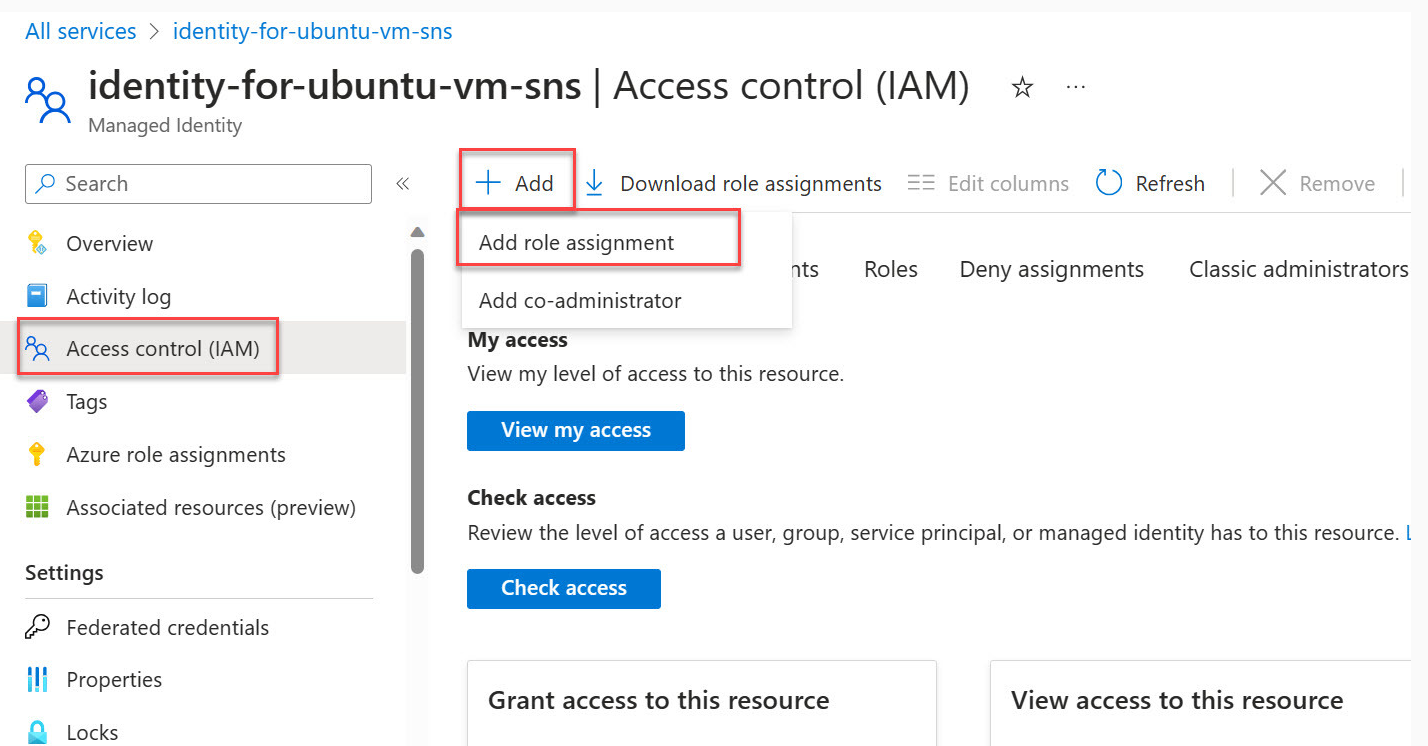1428x746 pixels.
Task: Click inside the sidebar search field
Action: pyautogui.click(x=197, y=184)
